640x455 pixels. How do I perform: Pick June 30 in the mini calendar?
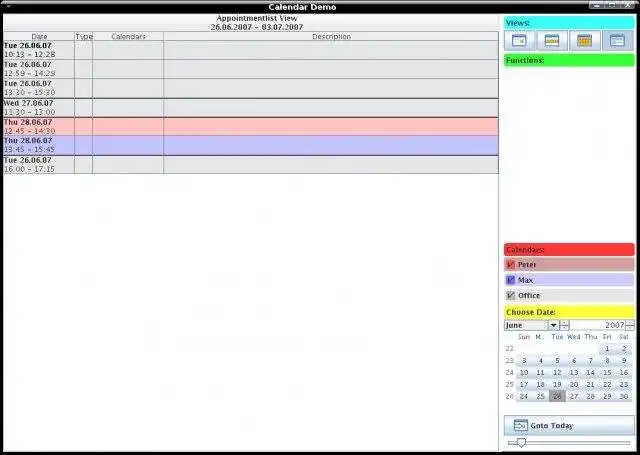(x=624, y=396)
